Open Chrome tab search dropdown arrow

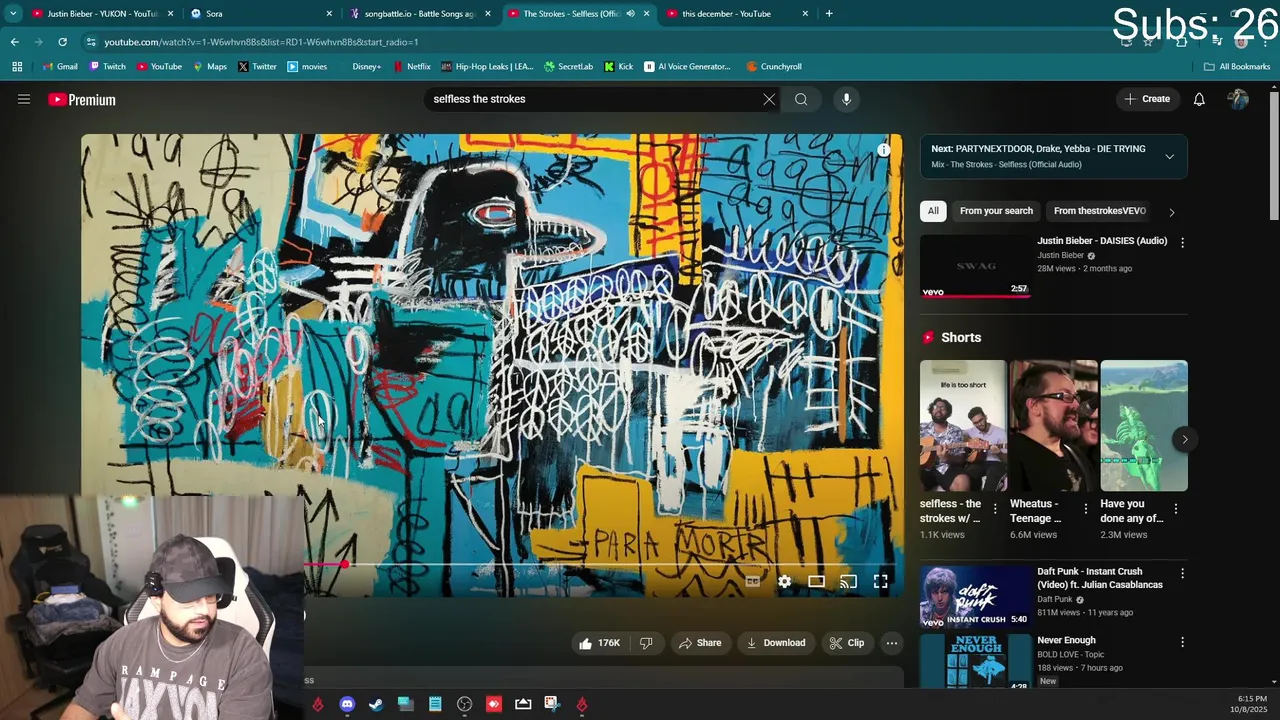[x=13, y=13]
